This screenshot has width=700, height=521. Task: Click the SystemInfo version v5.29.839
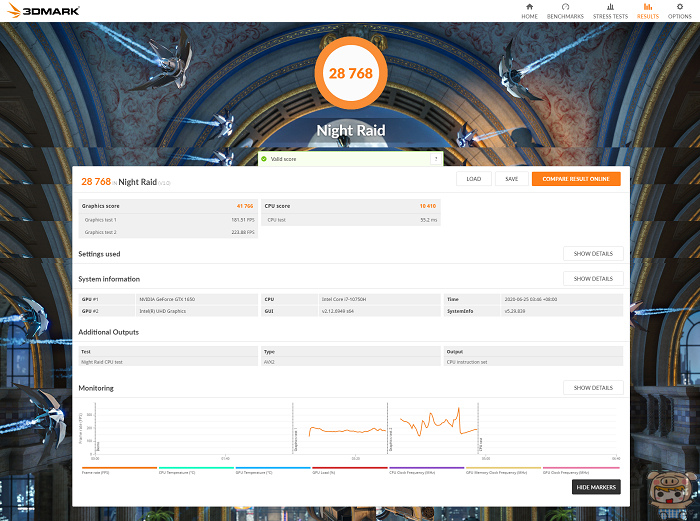(515, 311)
